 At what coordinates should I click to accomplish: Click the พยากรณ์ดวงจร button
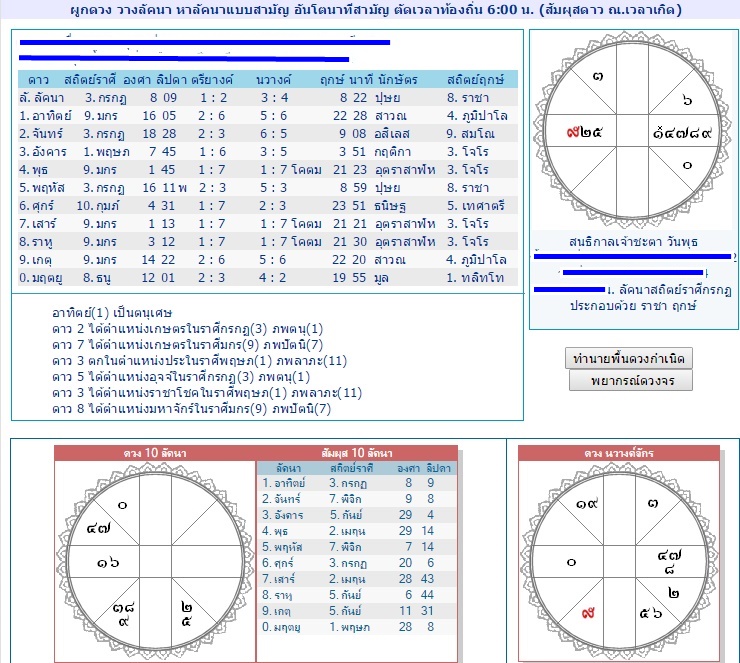pyautogui.click(x=631, y=380)
